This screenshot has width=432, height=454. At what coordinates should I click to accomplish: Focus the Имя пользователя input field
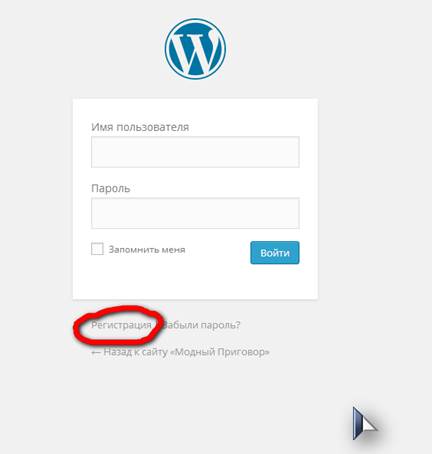(x=195, y=152)
